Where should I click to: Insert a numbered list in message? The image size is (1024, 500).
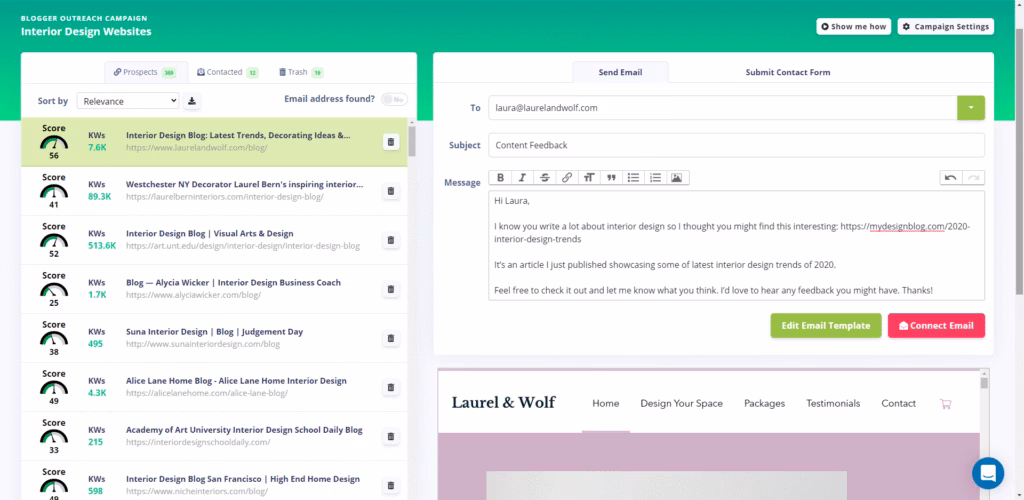coord(655,178)
